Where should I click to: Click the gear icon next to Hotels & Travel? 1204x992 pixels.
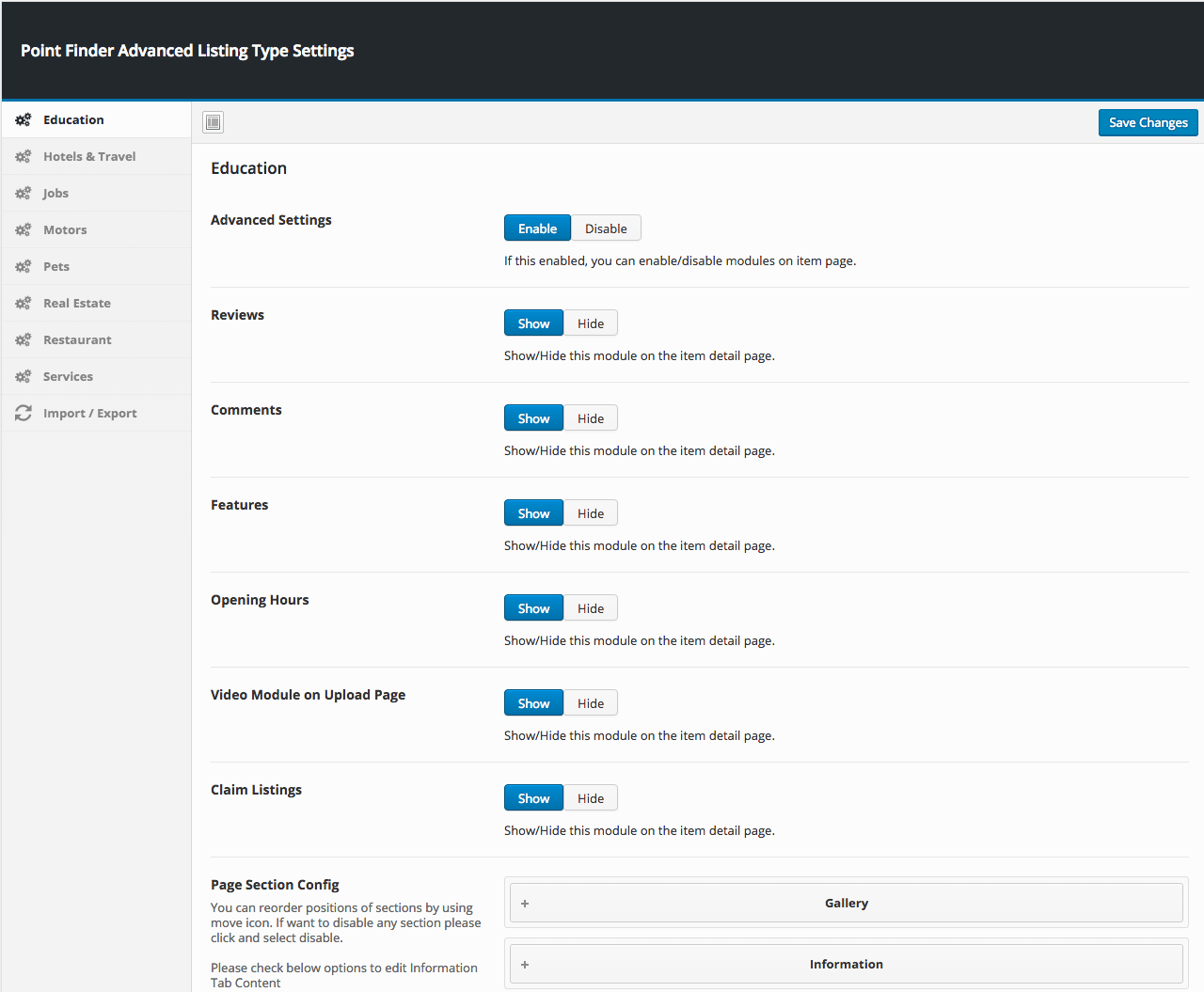(23, 156)
